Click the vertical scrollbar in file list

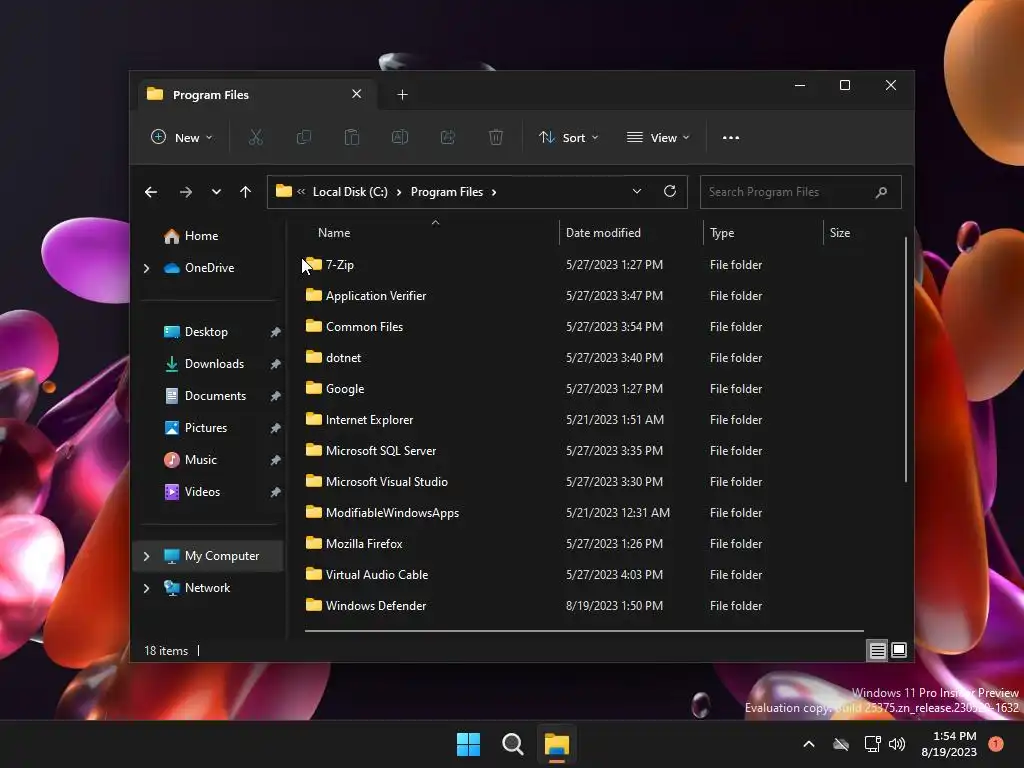906,359
